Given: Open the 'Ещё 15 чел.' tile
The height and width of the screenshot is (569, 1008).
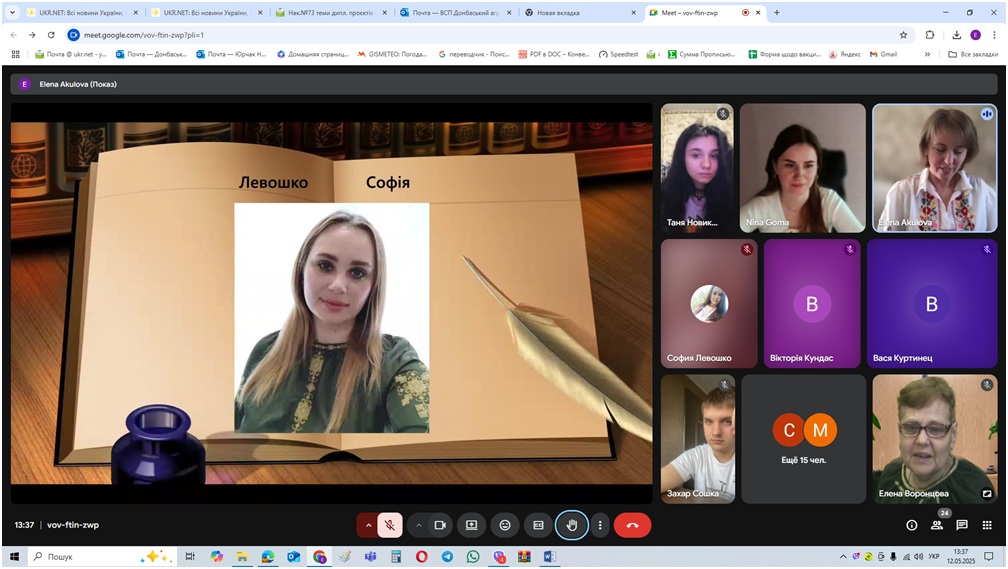Looking at the screenshot, I should [803, 439].
